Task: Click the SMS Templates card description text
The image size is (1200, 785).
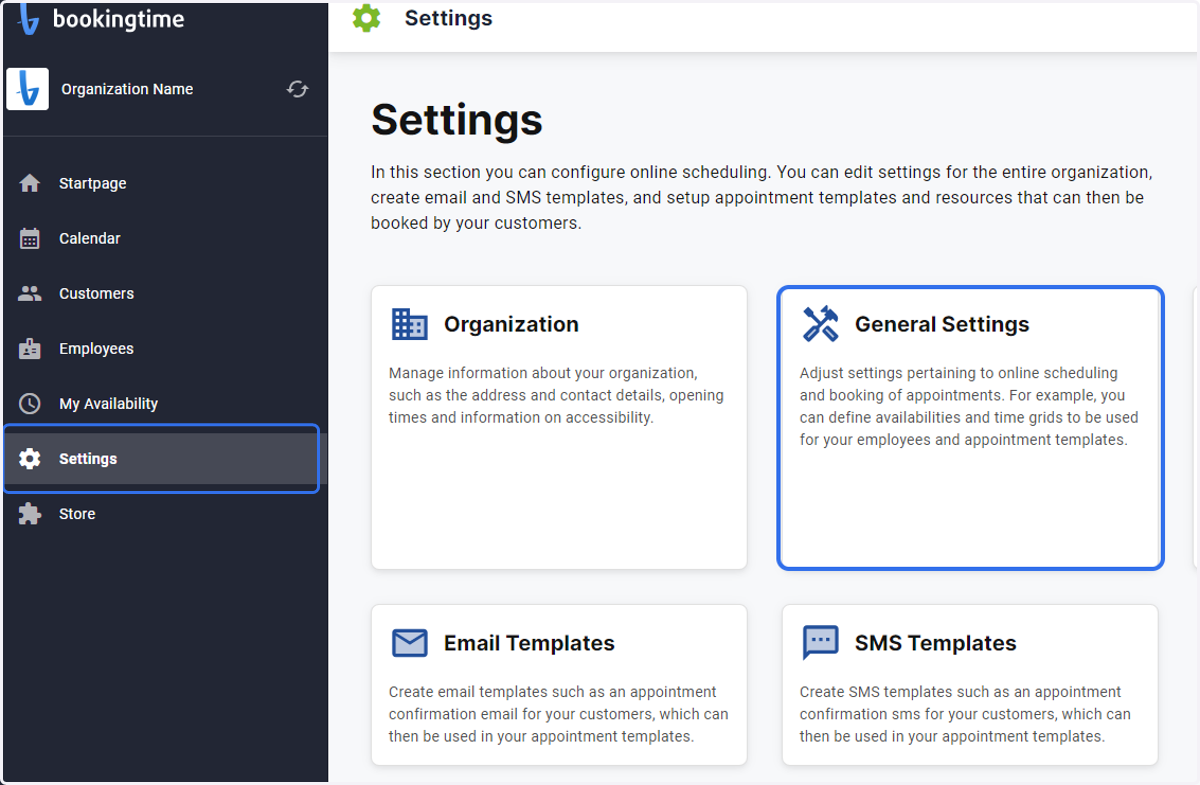Action: (x=965, y=714)
